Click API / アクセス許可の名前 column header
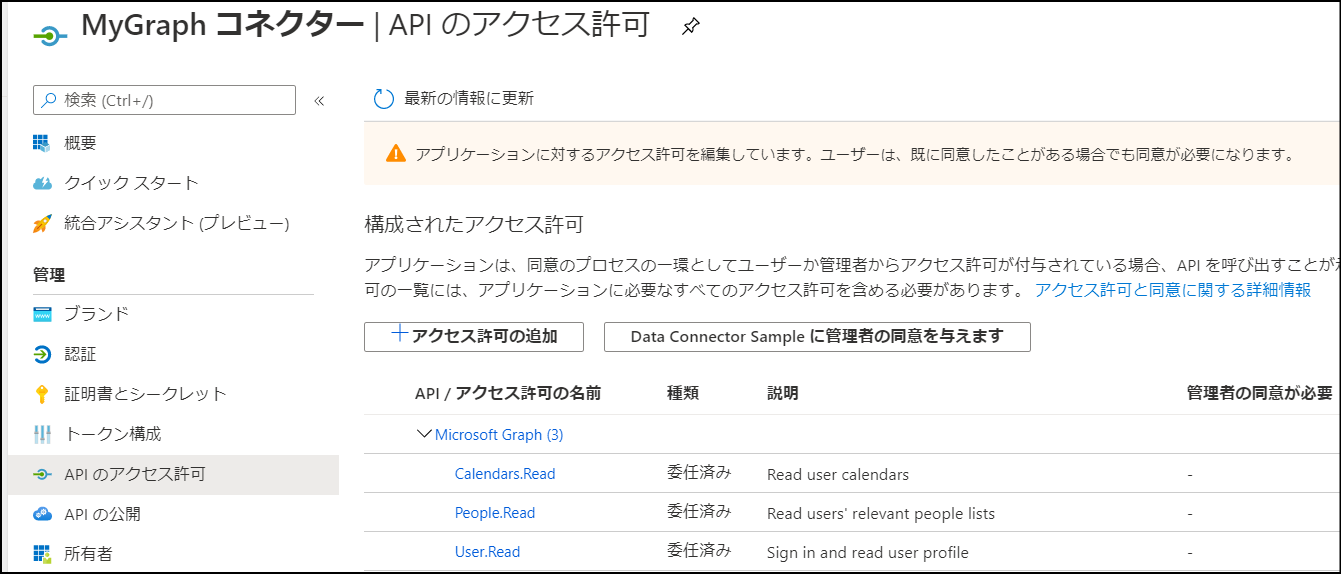 tap(508, 393)
